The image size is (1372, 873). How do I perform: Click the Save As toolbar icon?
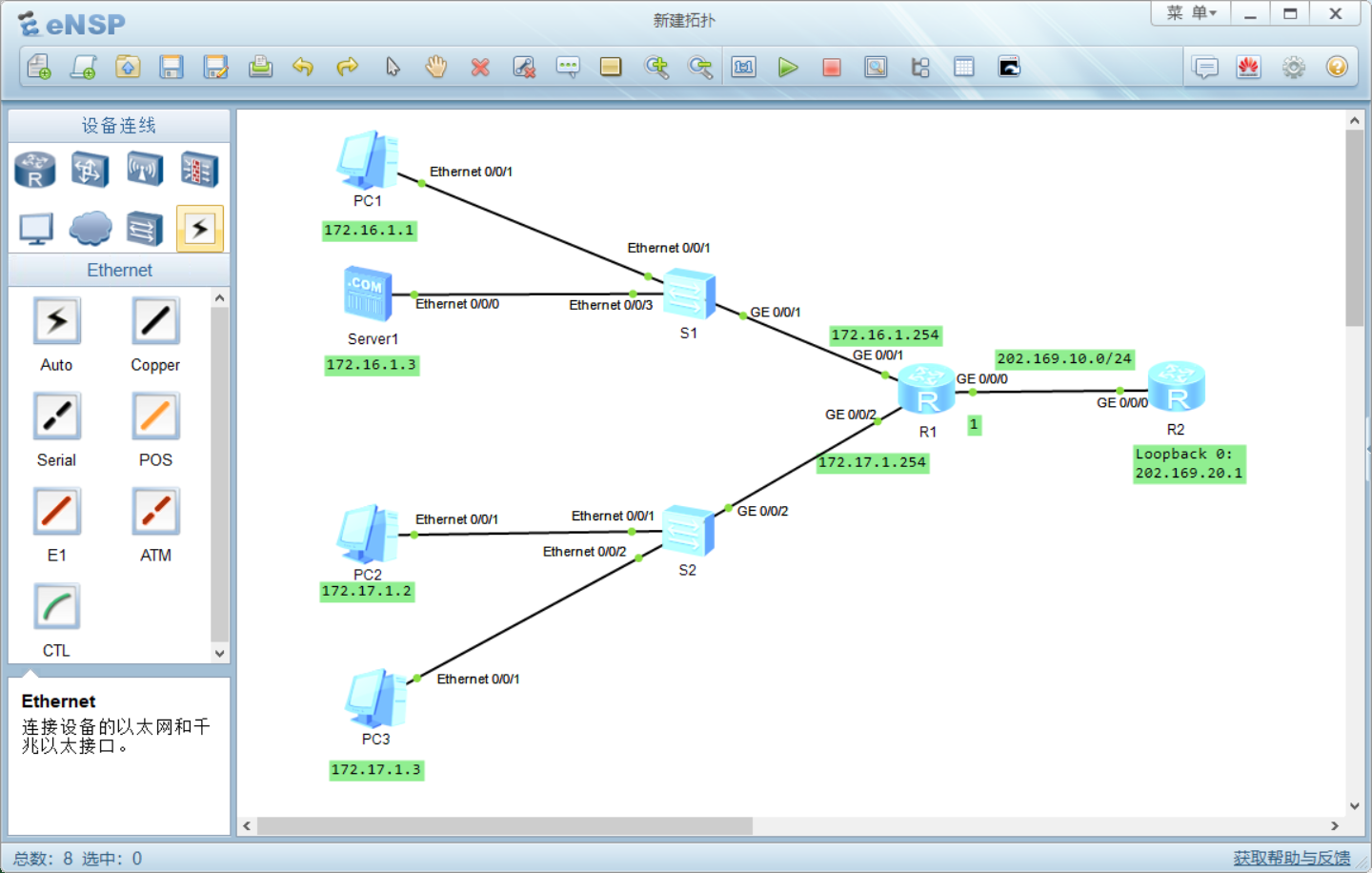pos(216,67)
